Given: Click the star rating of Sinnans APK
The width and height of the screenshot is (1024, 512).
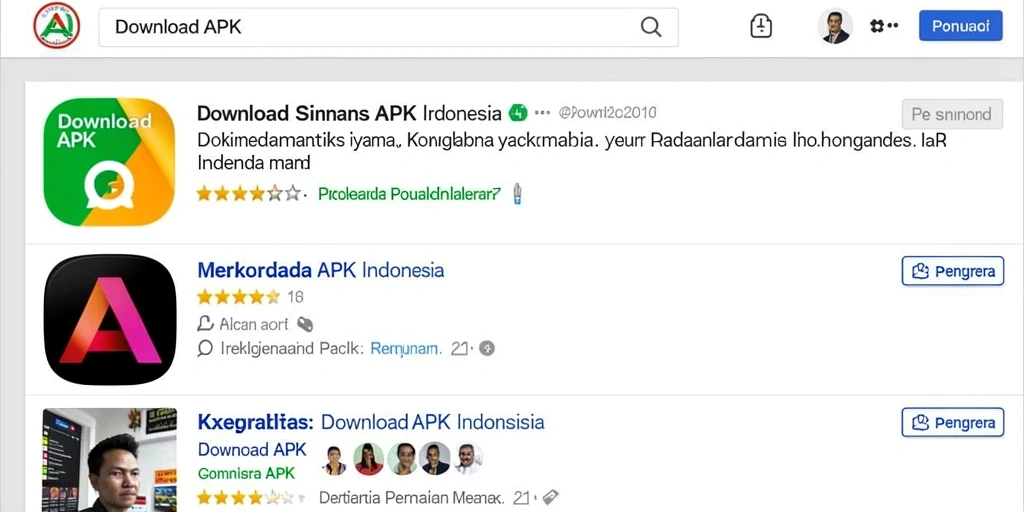Looking at the screenshot, I should pyautogui.click(x=249, y=193).
